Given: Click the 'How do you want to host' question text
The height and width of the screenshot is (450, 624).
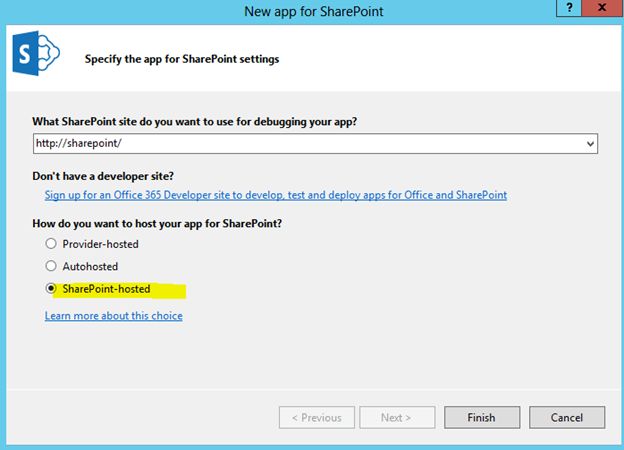Looking at the screenshot, I should pos(157,224).
